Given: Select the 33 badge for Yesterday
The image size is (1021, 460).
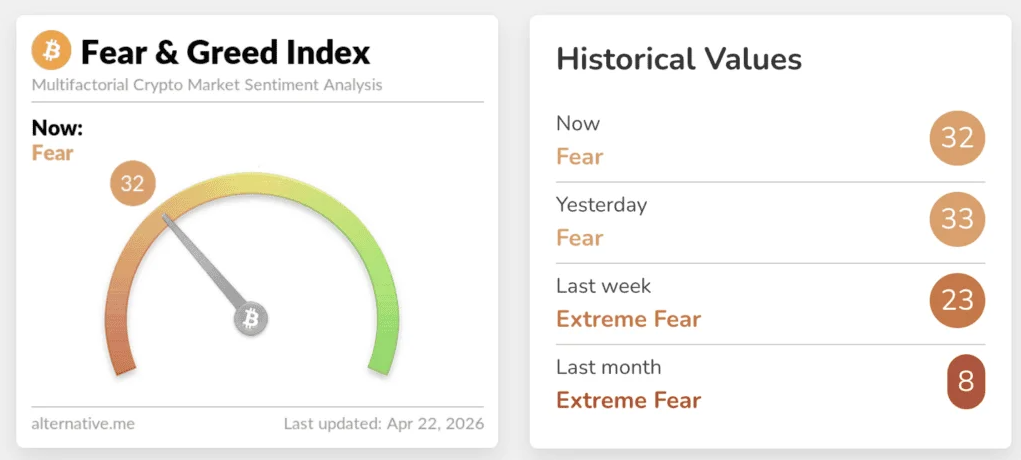Looking at the screenshot, I should pos(957,219).
